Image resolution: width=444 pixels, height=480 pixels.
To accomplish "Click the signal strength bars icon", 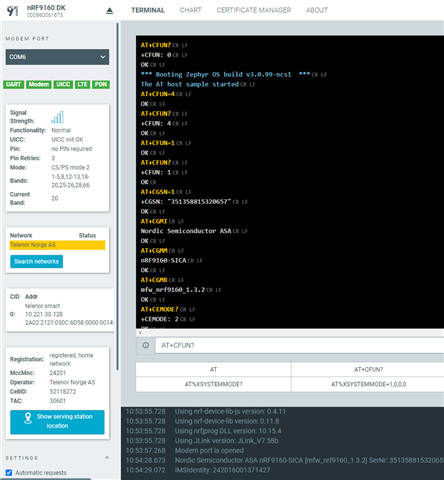I will coord(57,117).
